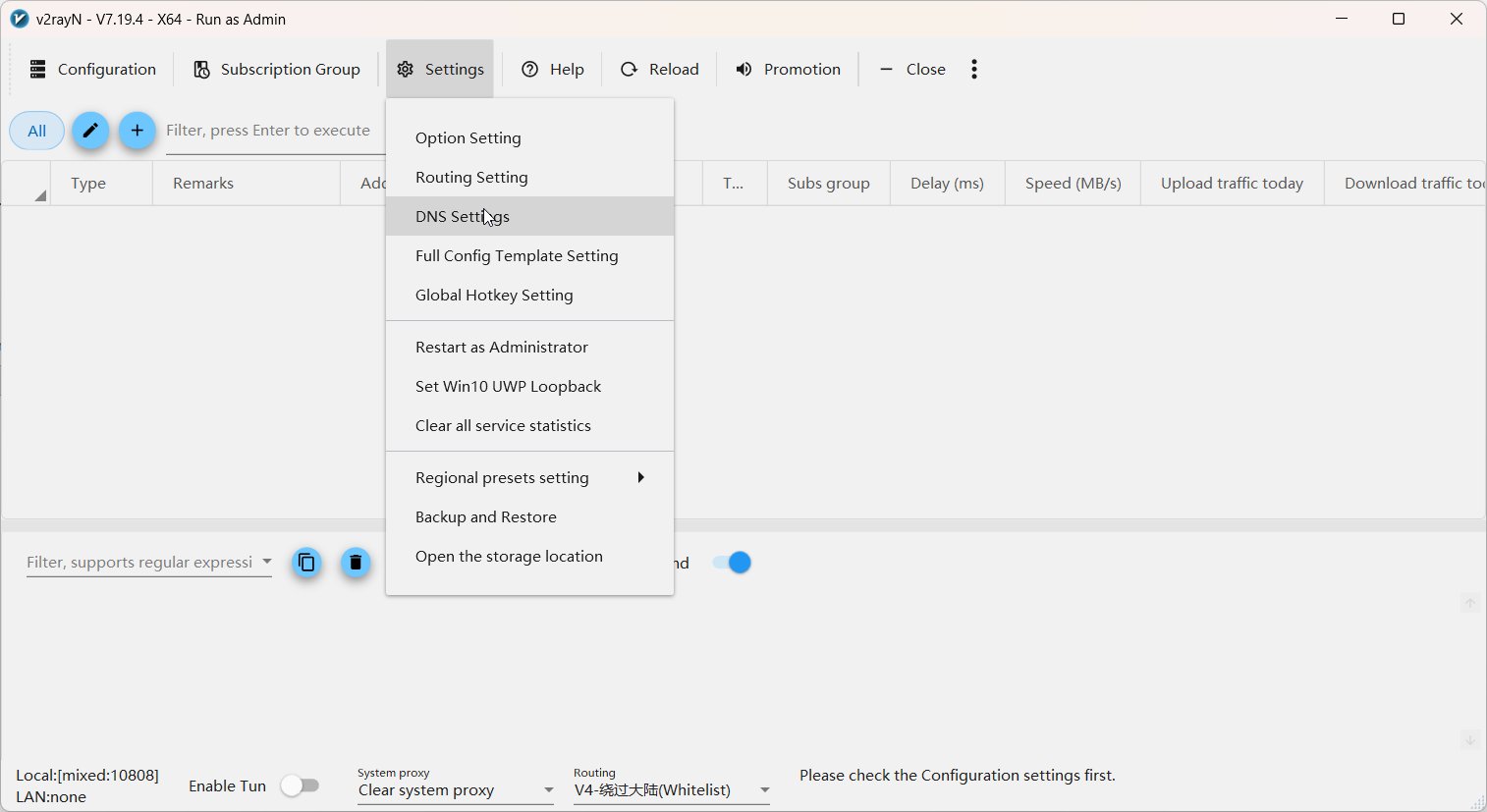Click the Delay (ms) column header
1487x812 pixels.
pyautogui.click(x=947, y=183)
